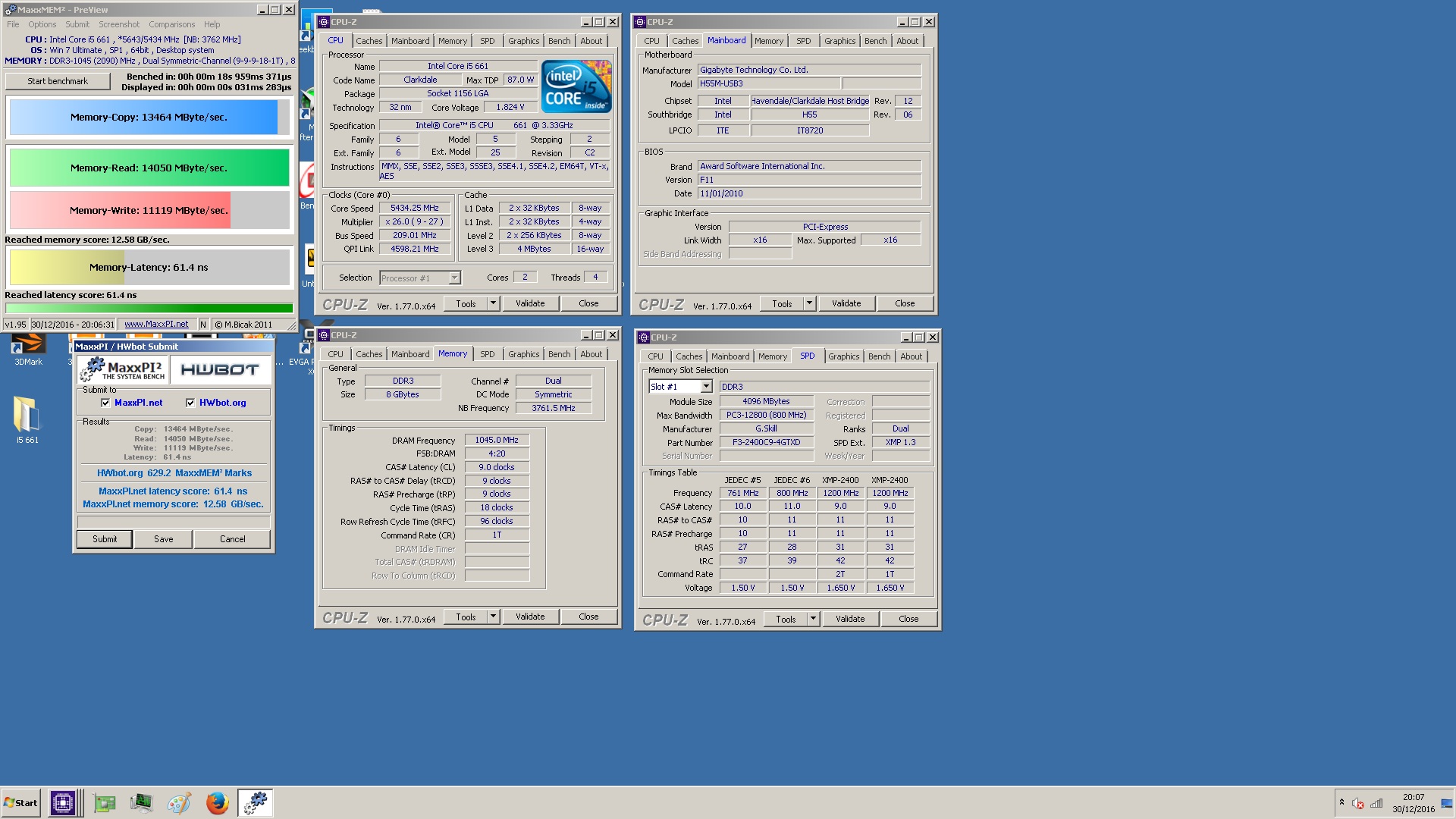1456x819 pixels.
Task: Click the Tools button in CPU tab window
Action: click(466, 303)
